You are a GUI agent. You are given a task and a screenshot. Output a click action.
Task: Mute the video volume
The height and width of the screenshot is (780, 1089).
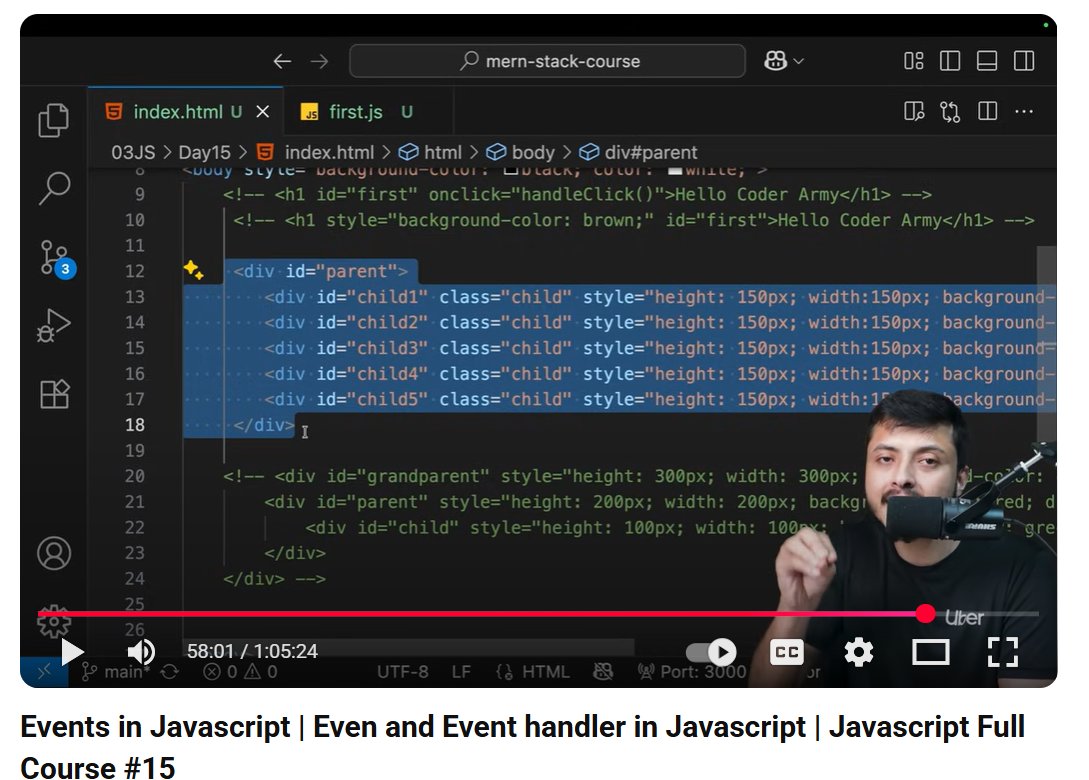coord(141,652)
